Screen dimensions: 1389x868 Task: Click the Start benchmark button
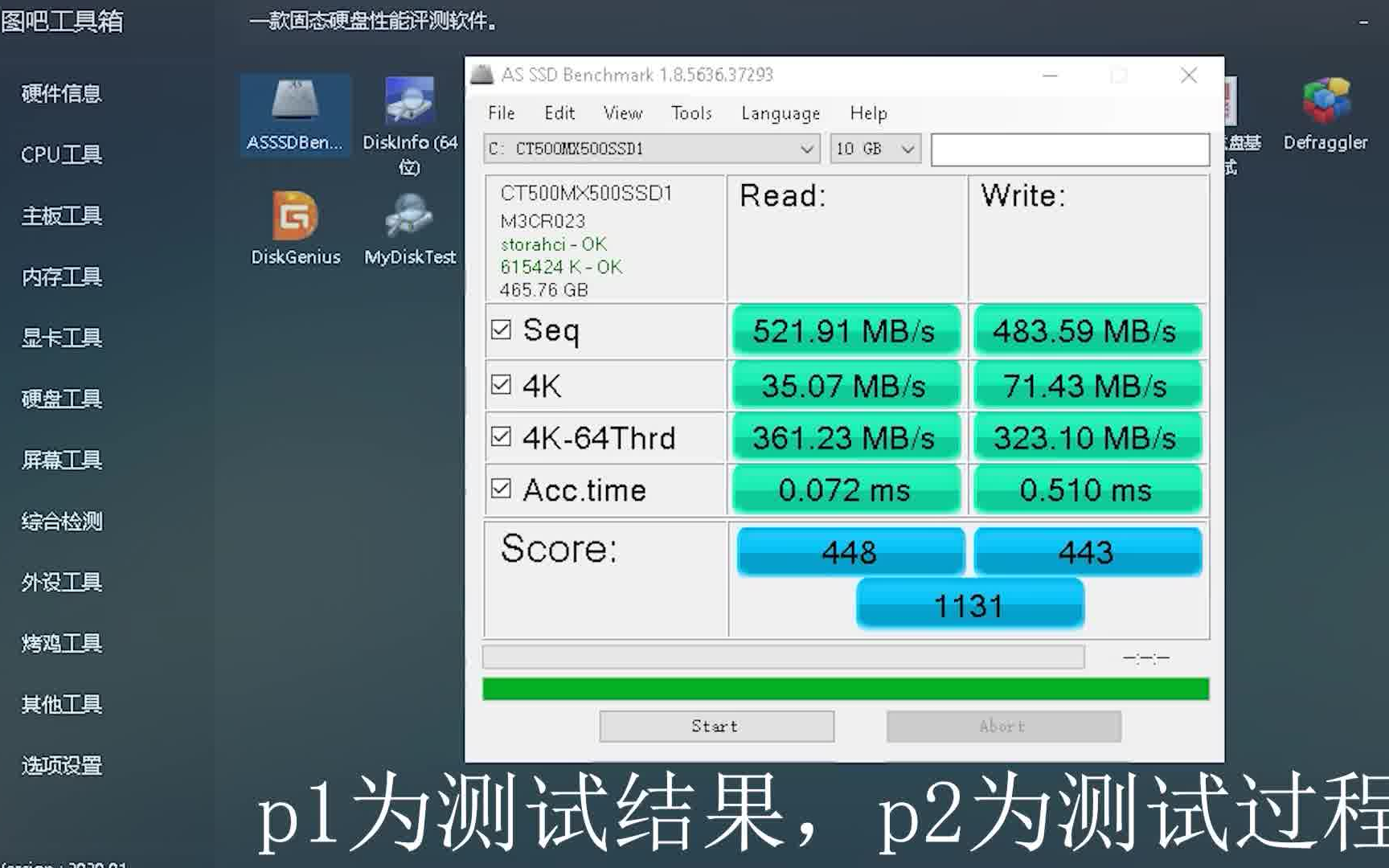point(716,727)
